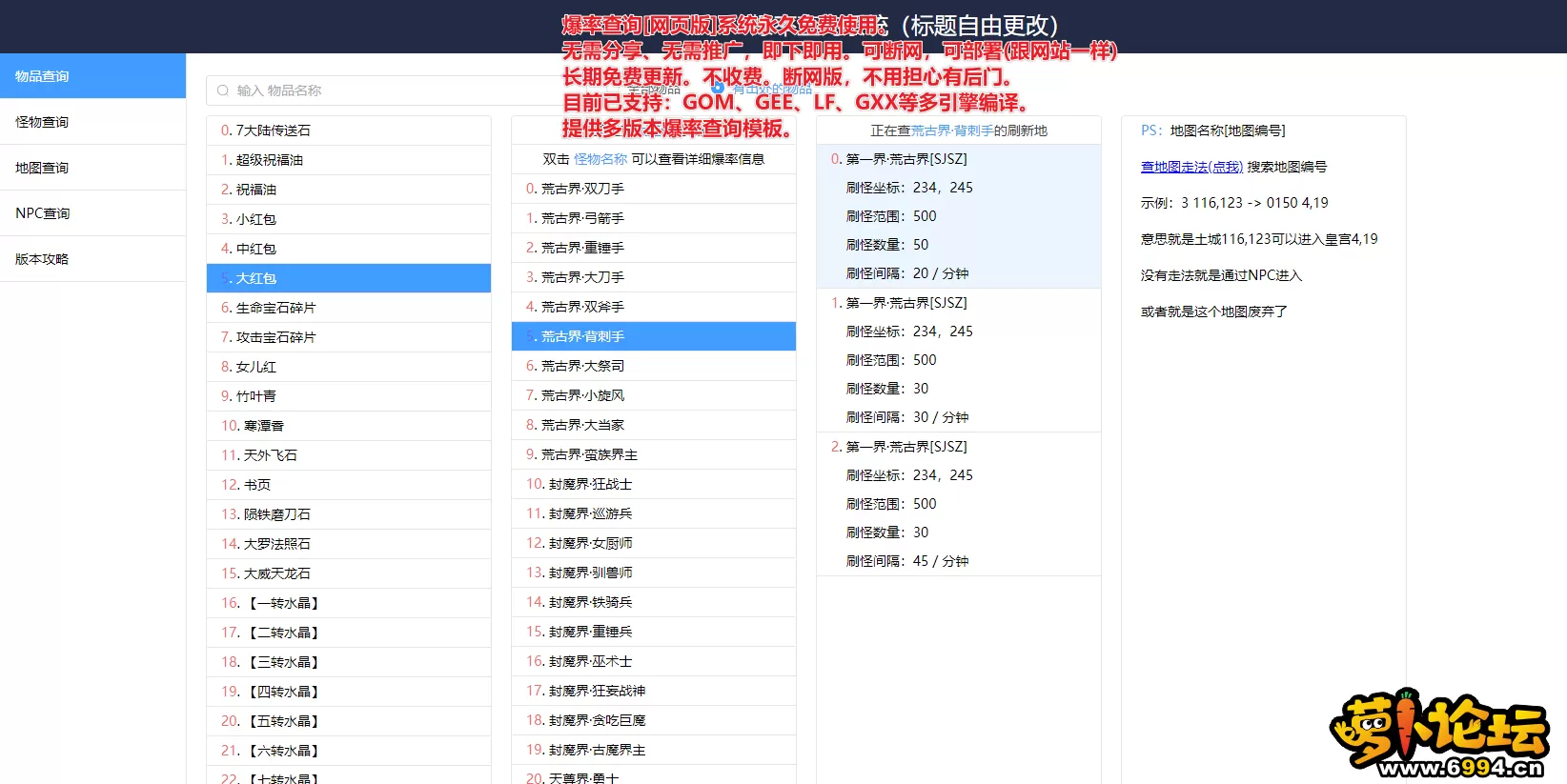1567x784 pixels.
Task: Select monster 荒古界·小旋风
Action: [x=654, y=395]
